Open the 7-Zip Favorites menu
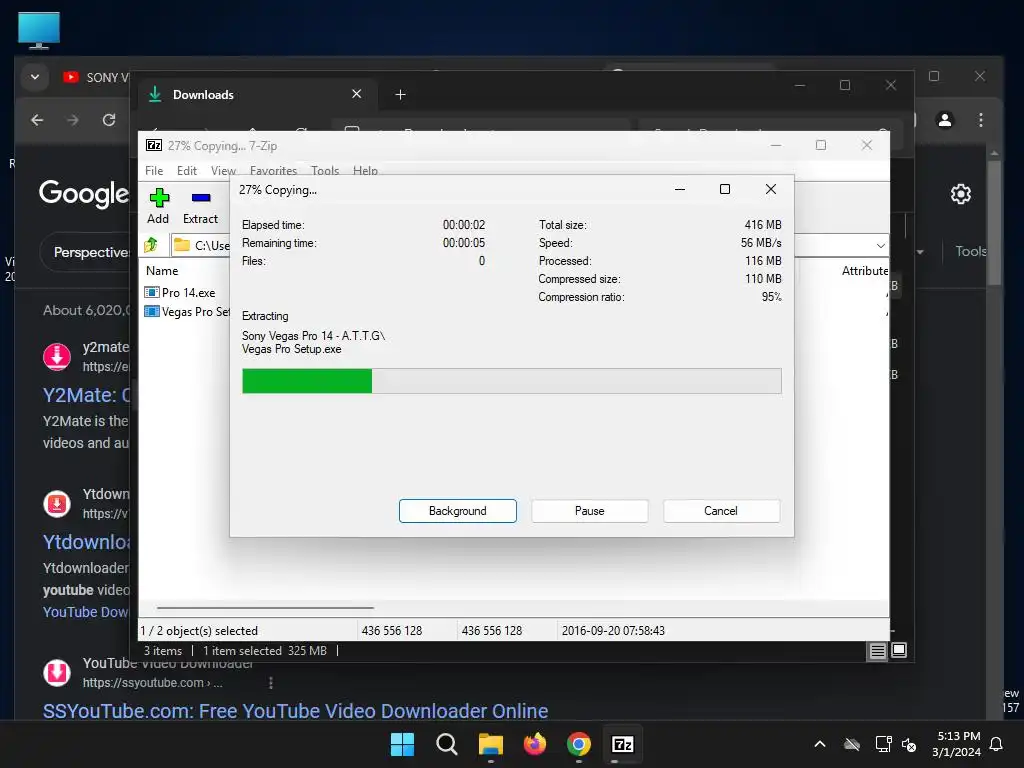Viewport: 1024px width, 768px height. point(274,170)
